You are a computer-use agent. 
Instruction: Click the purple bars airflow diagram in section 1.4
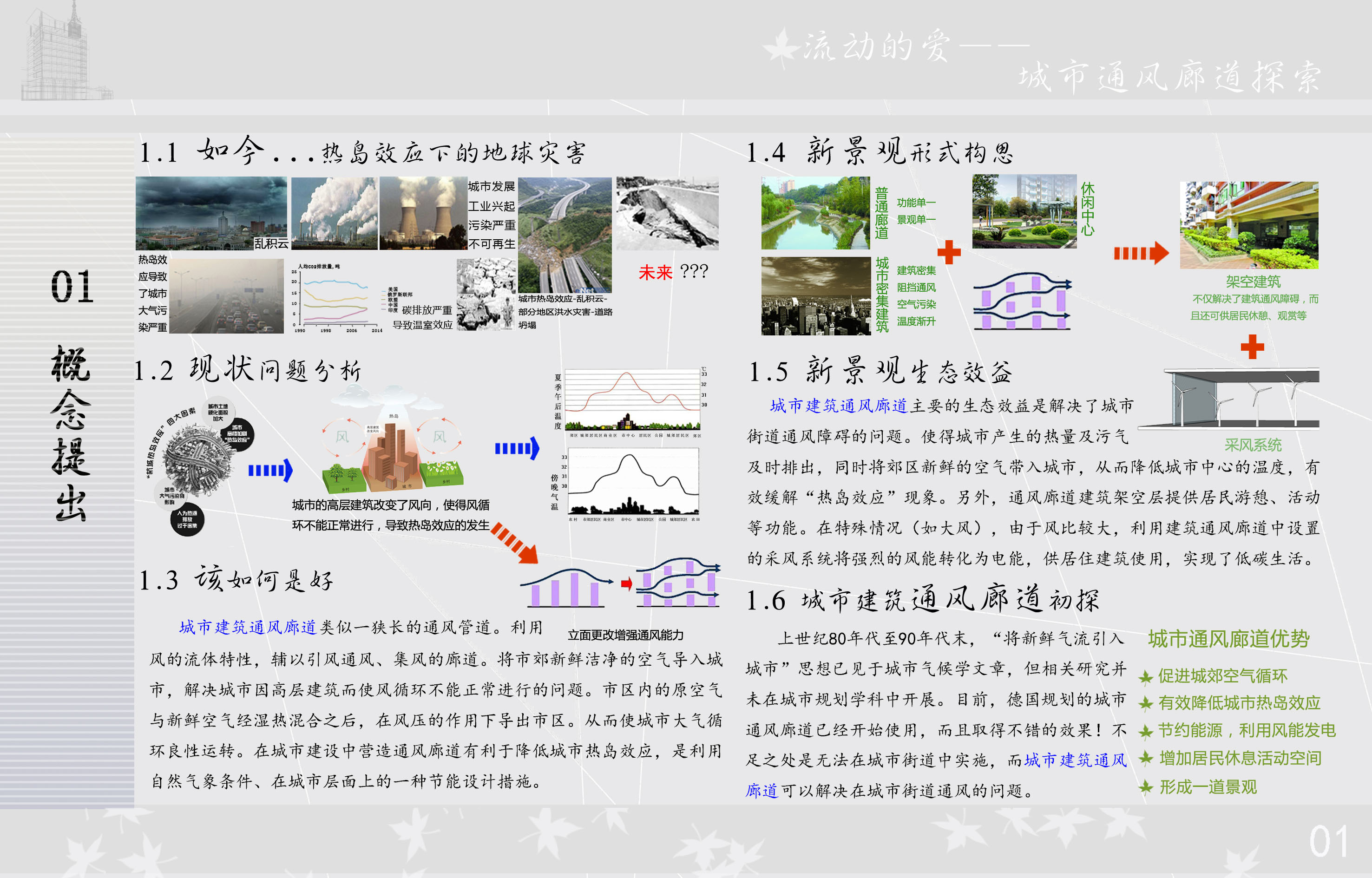click(1022, 301)
